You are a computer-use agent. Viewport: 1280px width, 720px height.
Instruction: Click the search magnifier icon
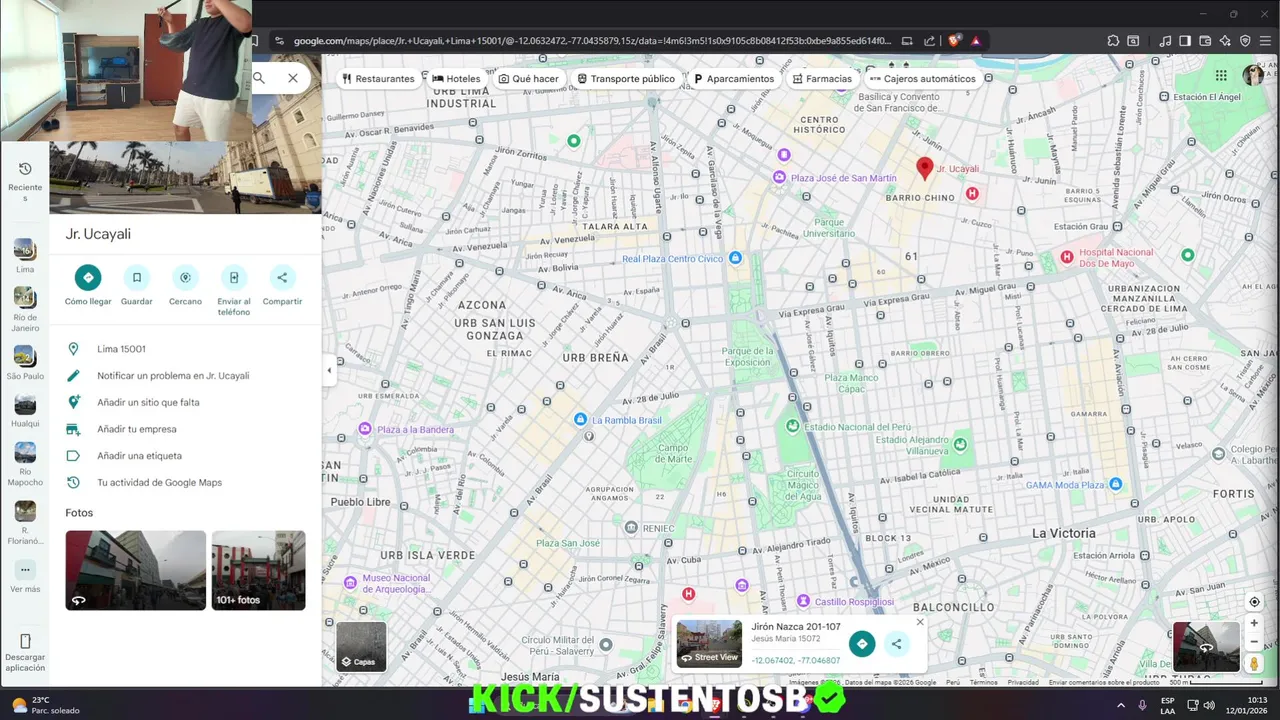[259, 77]
